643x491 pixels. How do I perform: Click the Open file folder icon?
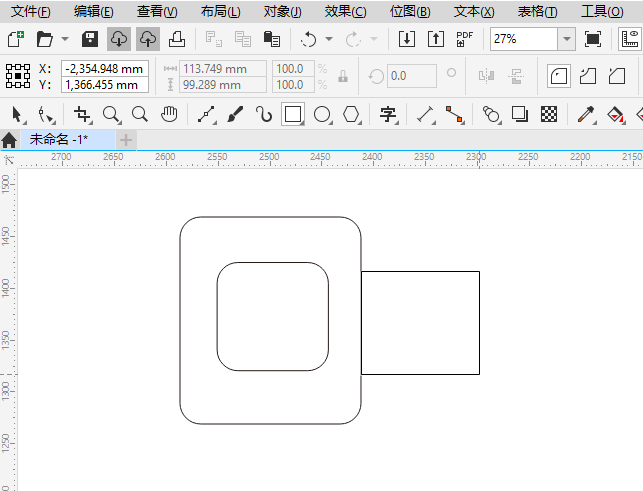[x=44, y=39]
